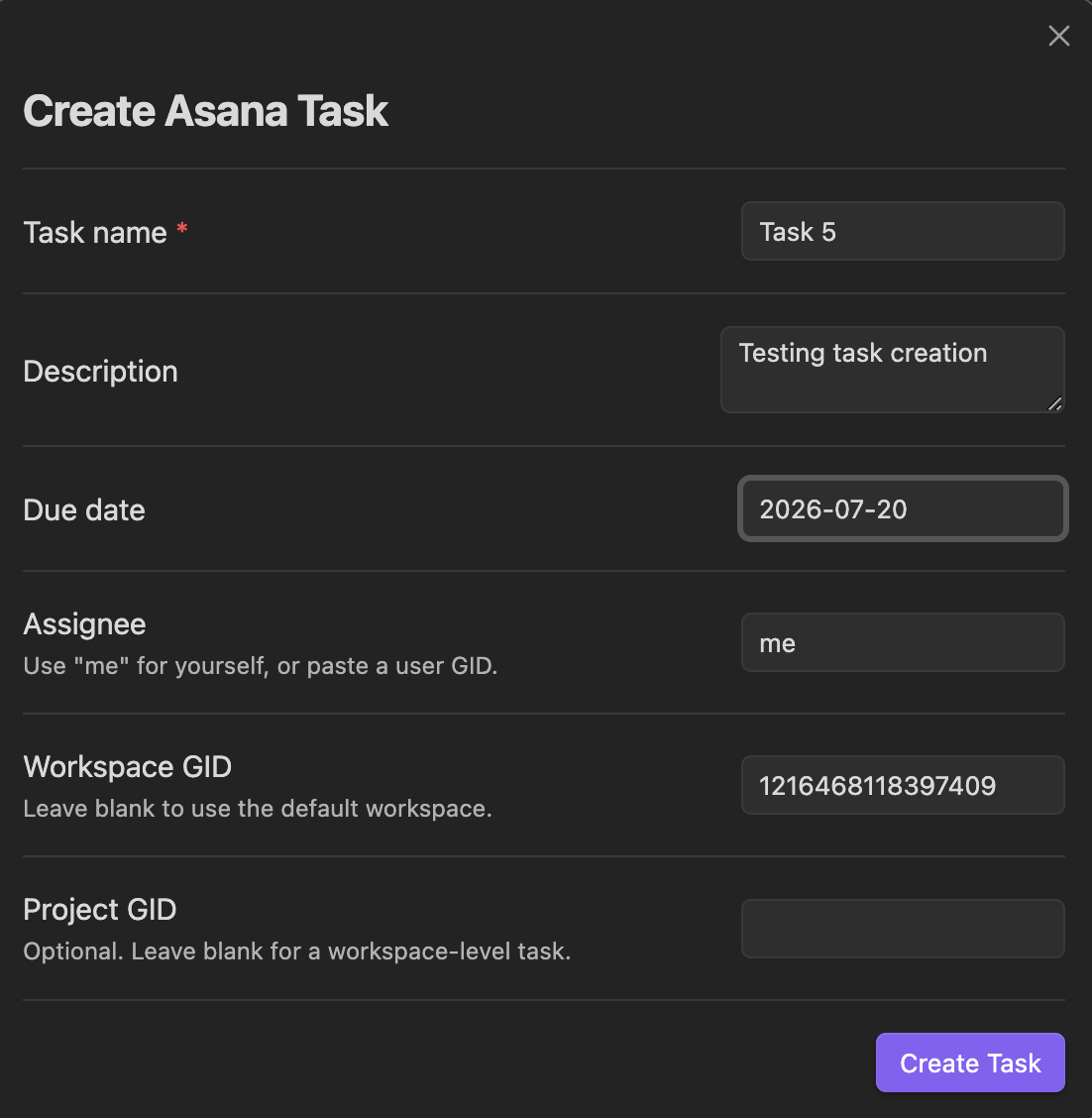Click the Assignee label
The width and height of the screenshot is (1092, 1118).
pyautogui.click(x=84, y=624)
